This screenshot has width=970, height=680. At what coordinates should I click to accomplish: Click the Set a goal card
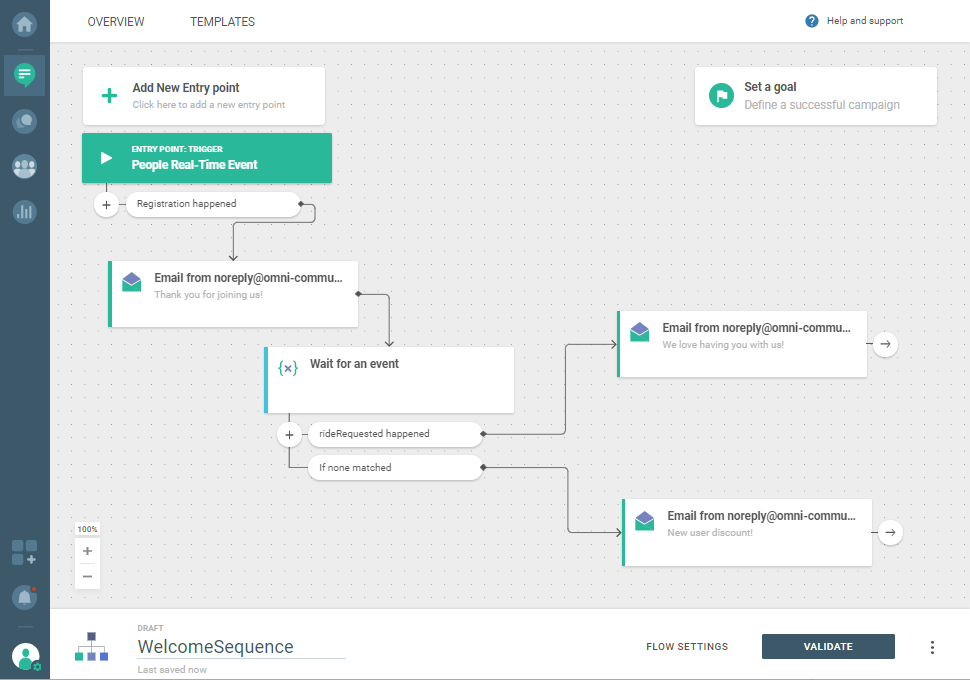pos(815,96)
